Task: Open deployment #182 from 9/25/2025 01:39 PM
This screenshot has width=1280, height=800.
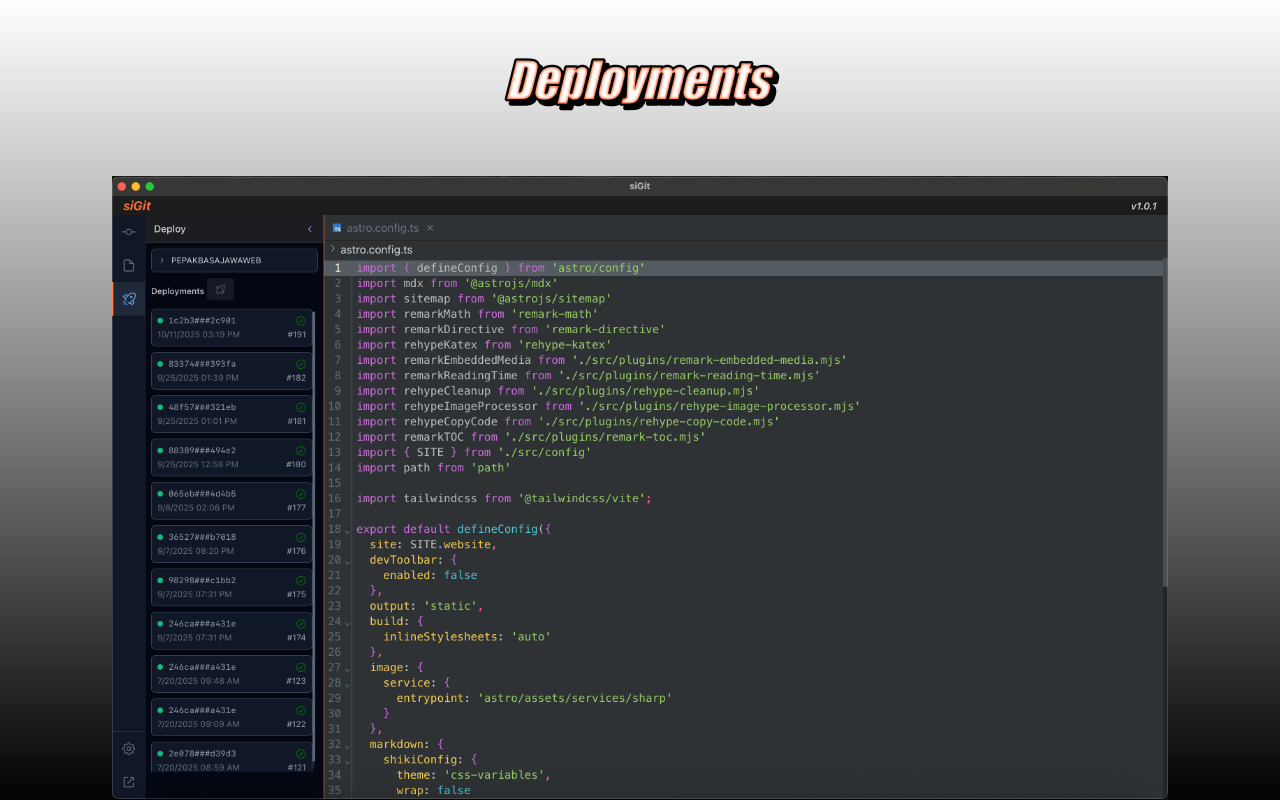Action: tap(232, 371)
